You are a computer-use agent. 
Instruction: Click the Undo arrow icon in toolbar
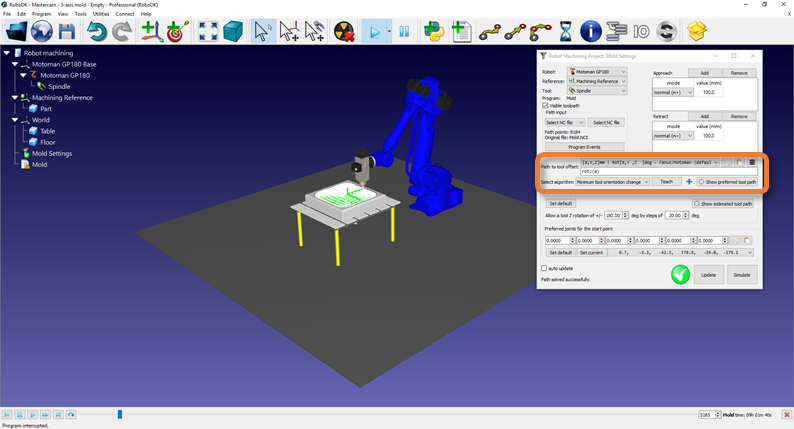(96, 32)
